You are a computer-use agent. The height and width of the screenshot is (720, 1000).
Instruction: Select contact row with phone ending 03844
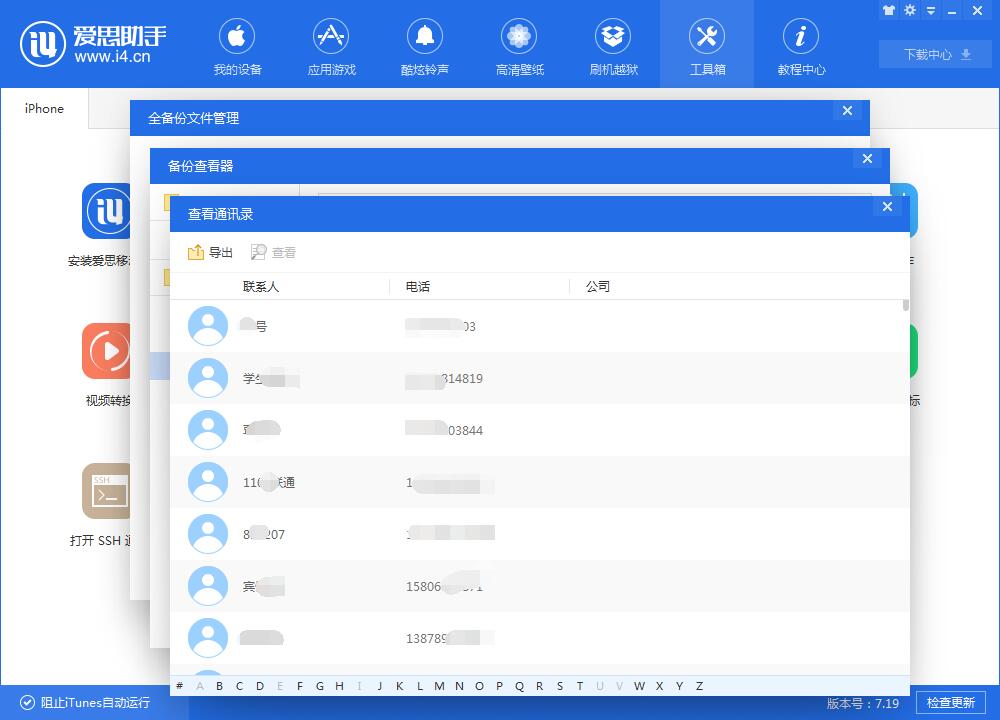coord(540,430)
